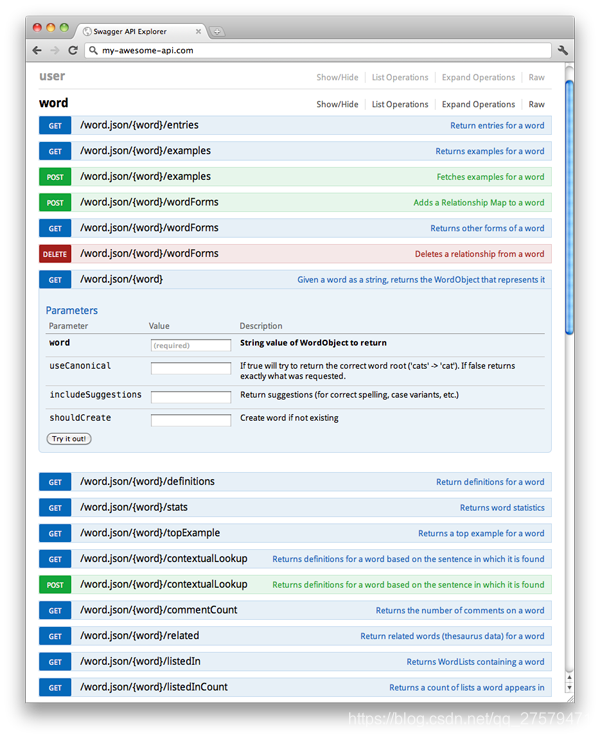The height and width of the screenshot is (738, 600).
Task: Click 'String value of WordObject to return'
Action: click(x=313, y=343)
